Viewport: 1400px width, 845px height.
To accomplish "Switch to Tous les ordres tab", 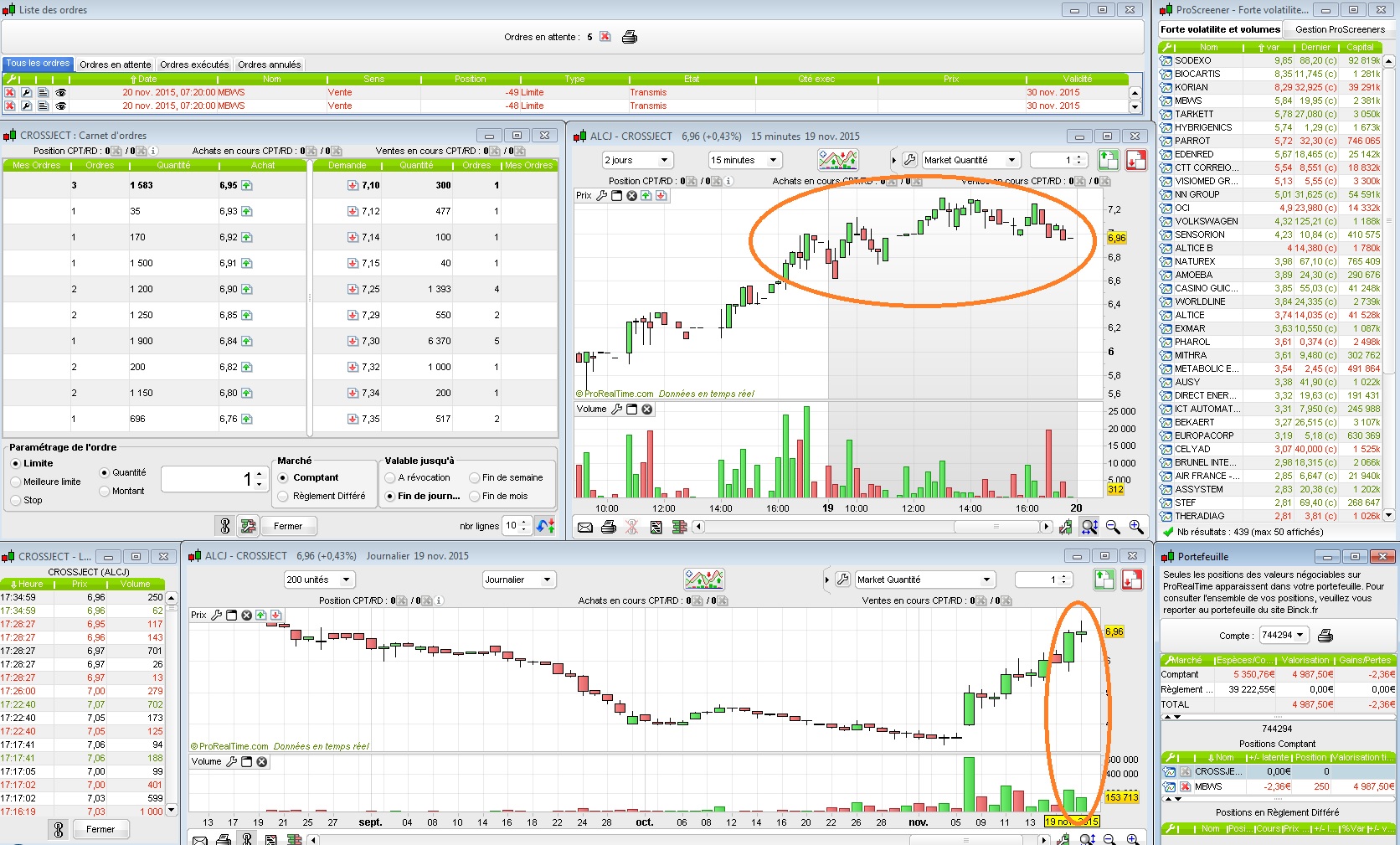I will pos(39,64).
